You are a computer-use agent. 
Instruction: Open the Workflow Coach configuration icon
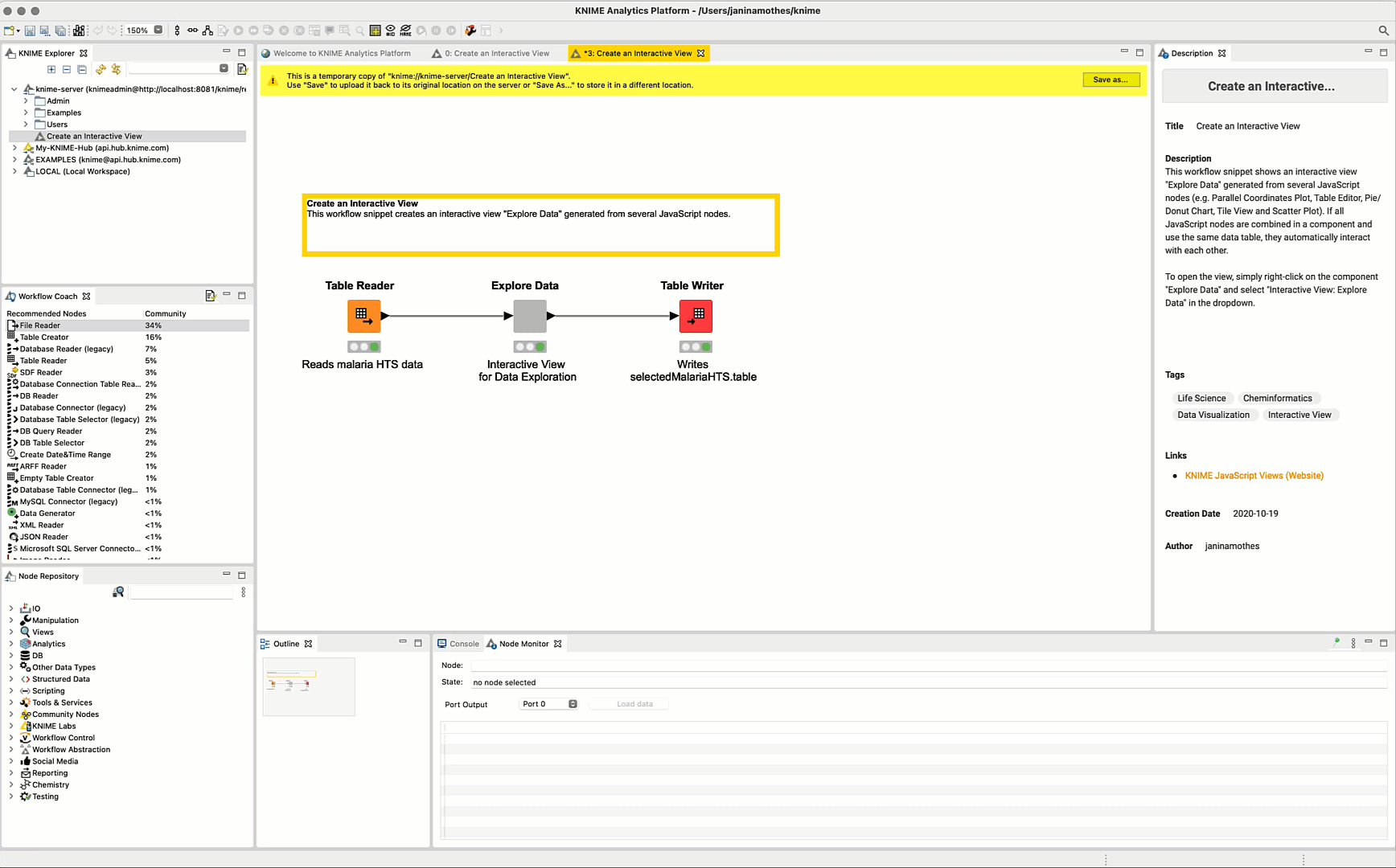[x=210, y=296]
